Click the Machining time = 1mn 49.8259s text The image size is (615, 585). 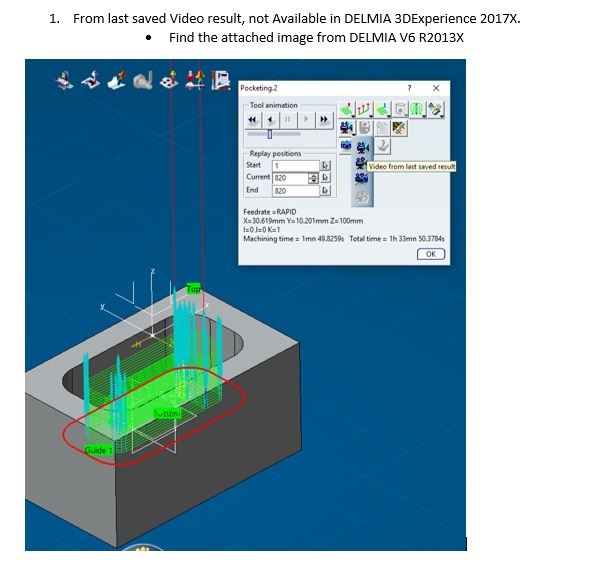293,239
